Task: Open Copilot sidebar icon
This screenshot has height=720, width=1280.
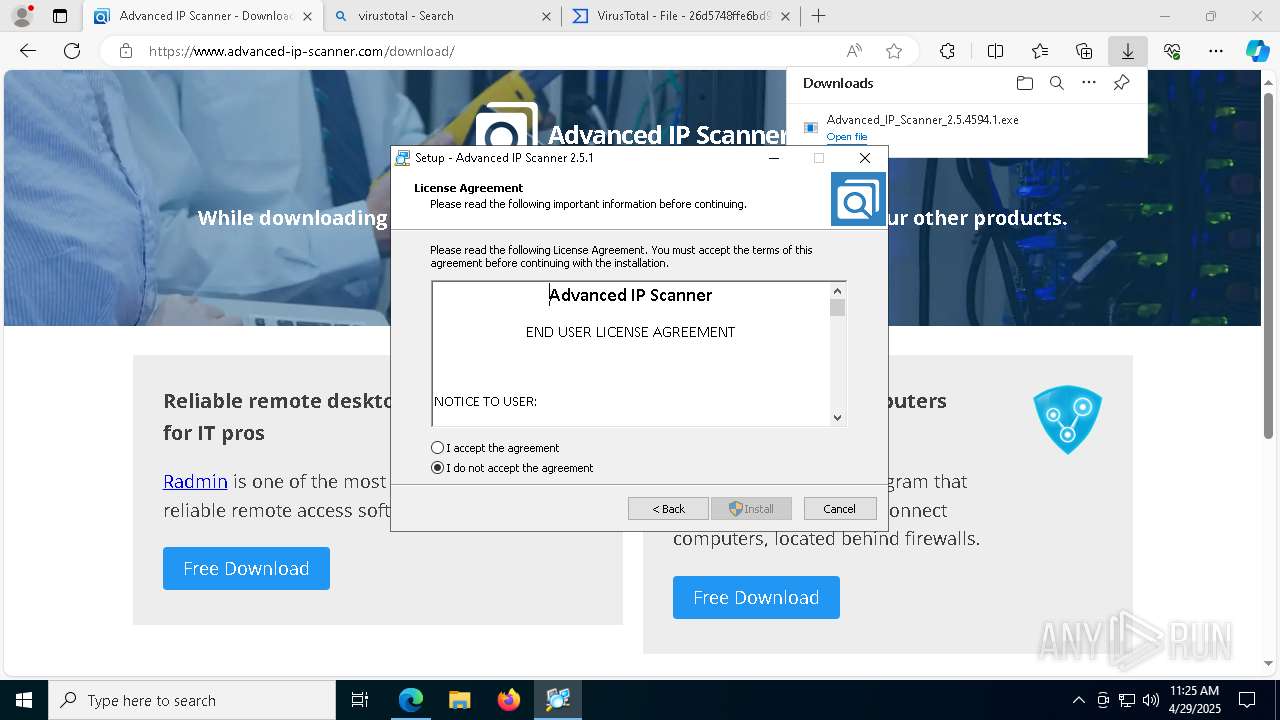Action: 1257,51
